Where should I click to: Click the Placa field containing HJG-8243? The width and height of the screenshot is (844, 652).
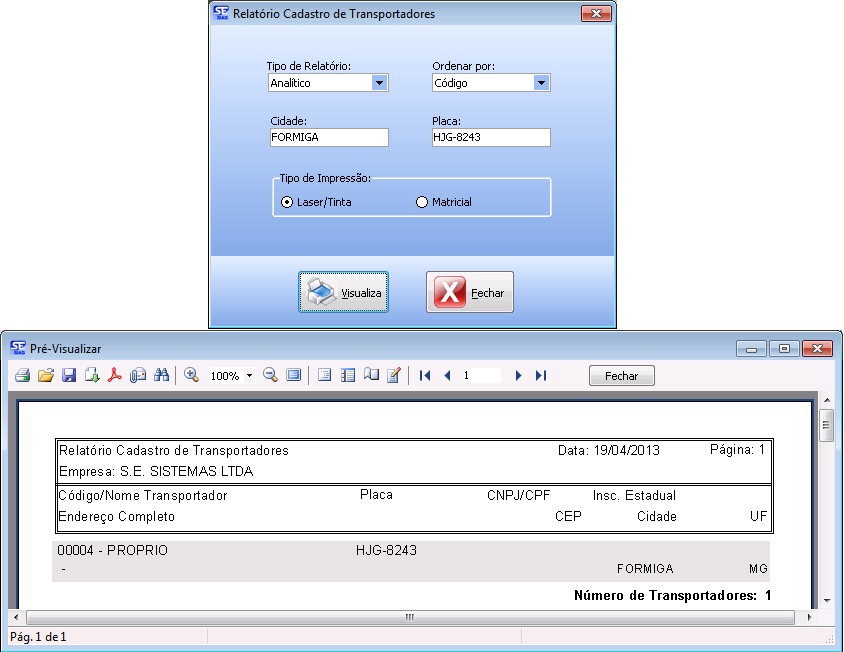(490, 137)
